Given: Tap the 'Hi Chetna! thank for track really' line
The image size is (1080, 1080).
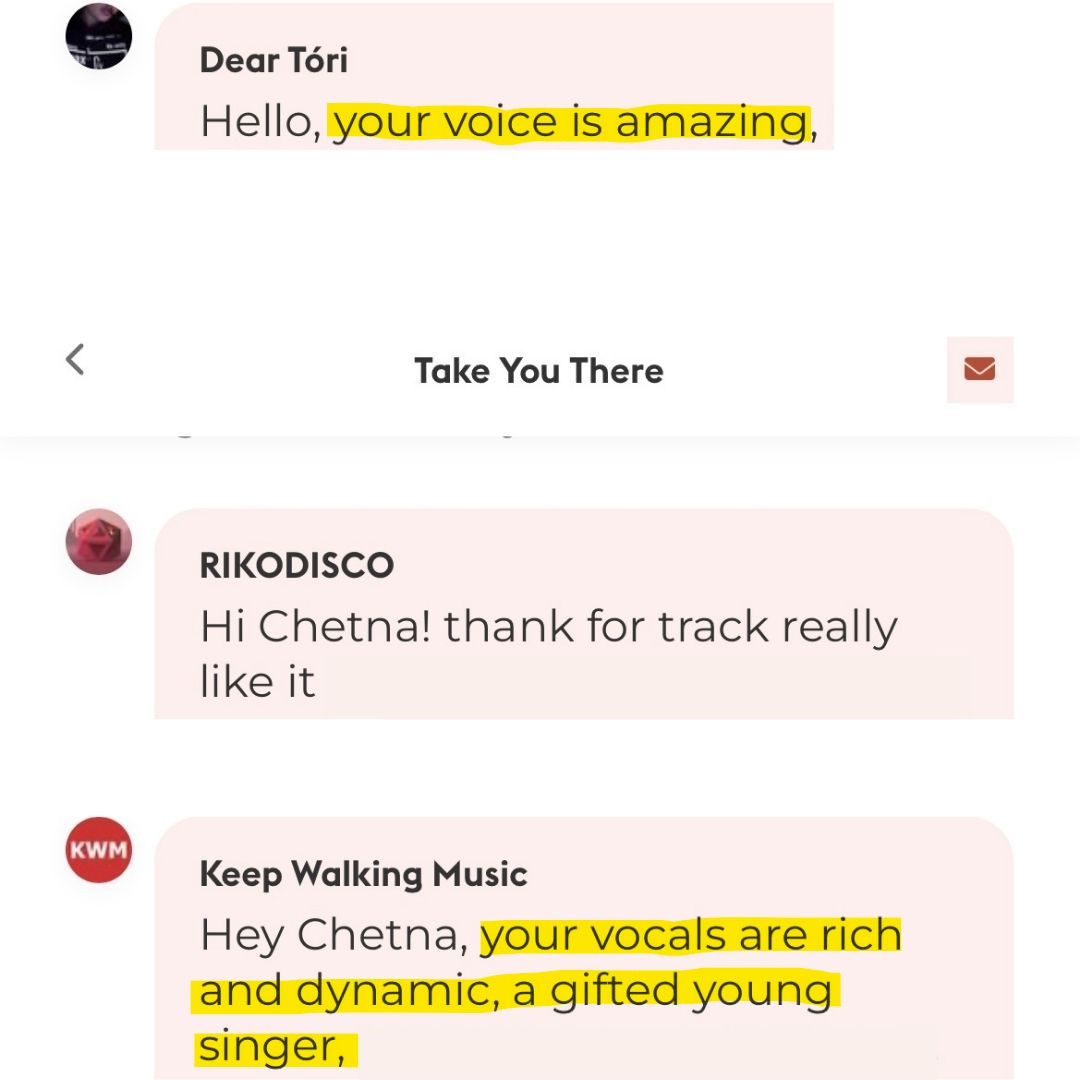Looking at the screenshot, I should [x=549, y=627].
